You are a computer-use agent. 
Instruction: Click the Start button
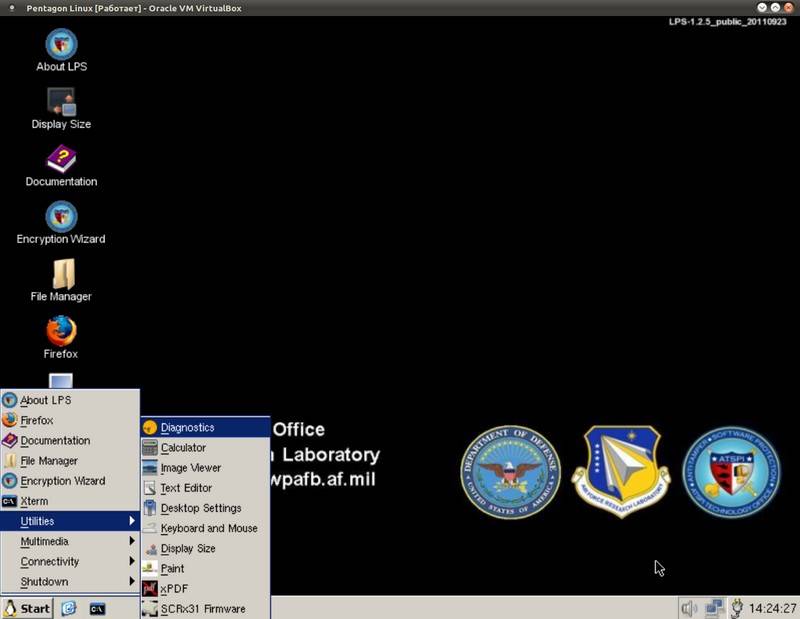[27, 608]
